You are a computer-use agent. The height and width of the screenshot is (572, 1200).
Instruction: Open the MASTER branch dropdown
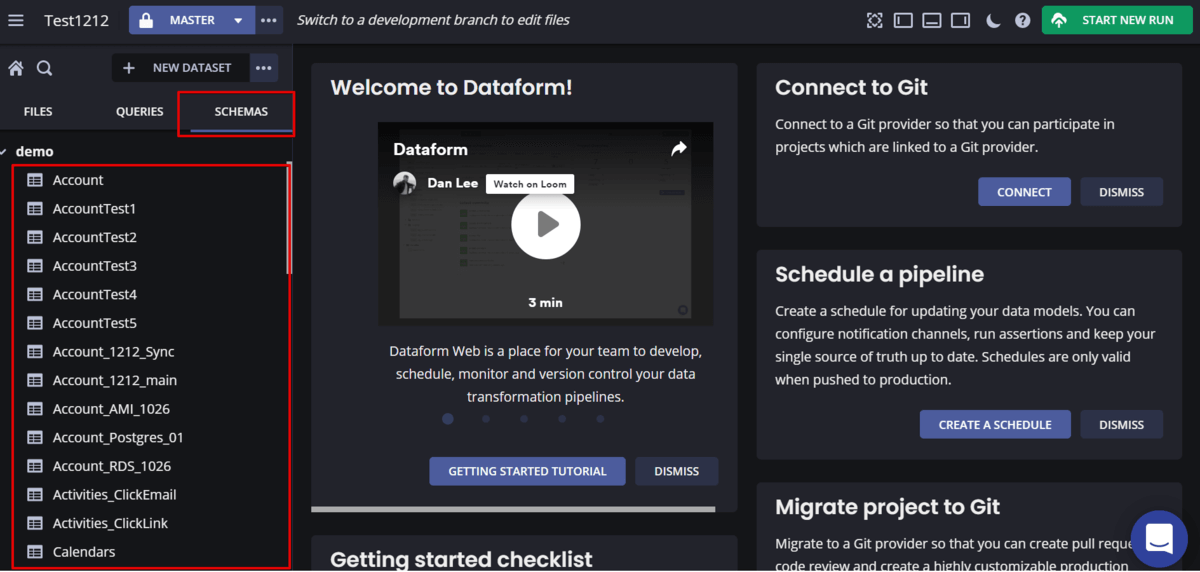pos(237,20)
